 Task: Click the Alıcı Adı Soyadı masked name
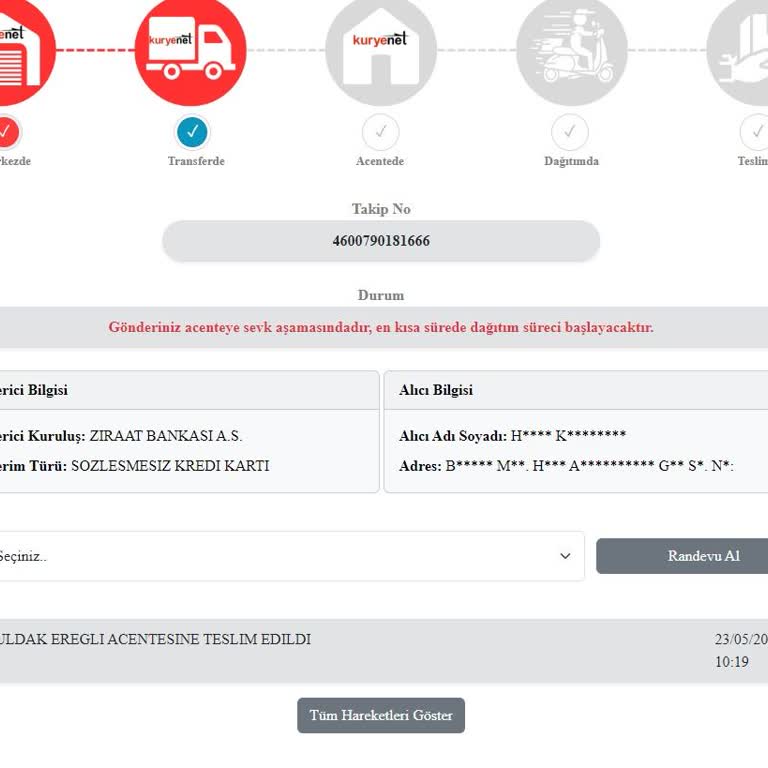tap(568, 435)
